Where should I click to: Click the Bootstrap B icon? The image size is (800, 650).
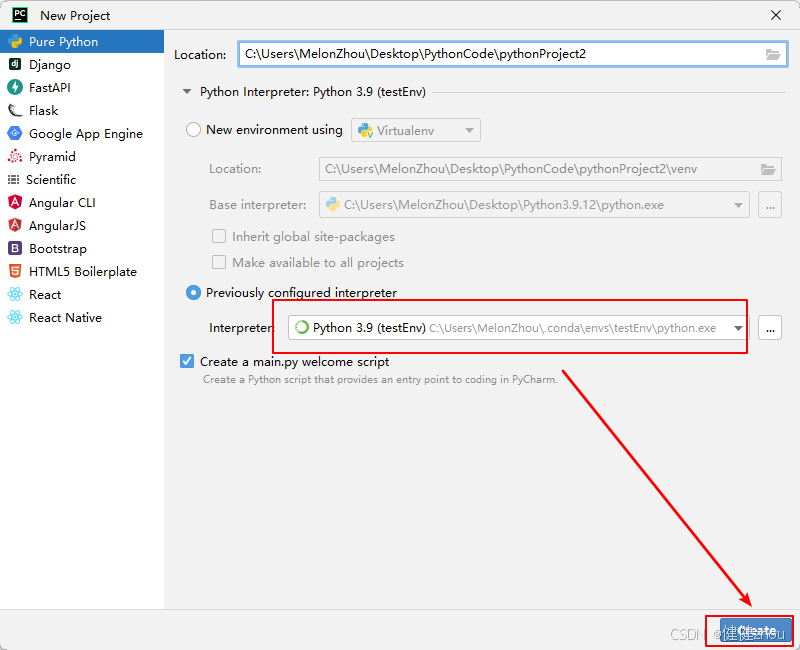[15, 248]
